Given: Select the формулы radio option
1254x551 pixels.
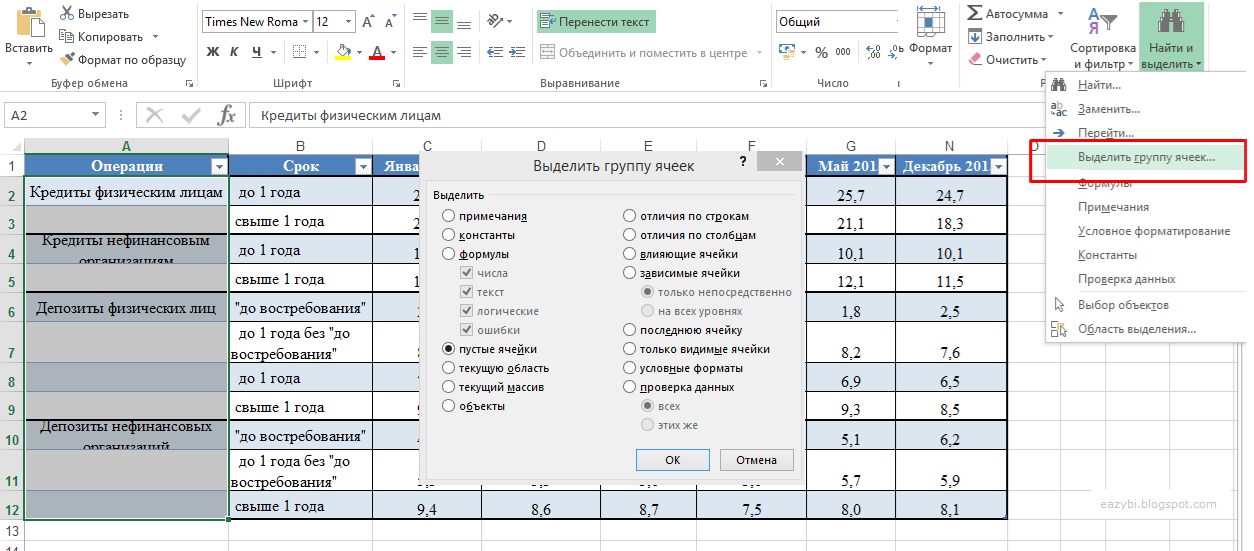Looking at the screenshot, I should [x=448, y=254].
